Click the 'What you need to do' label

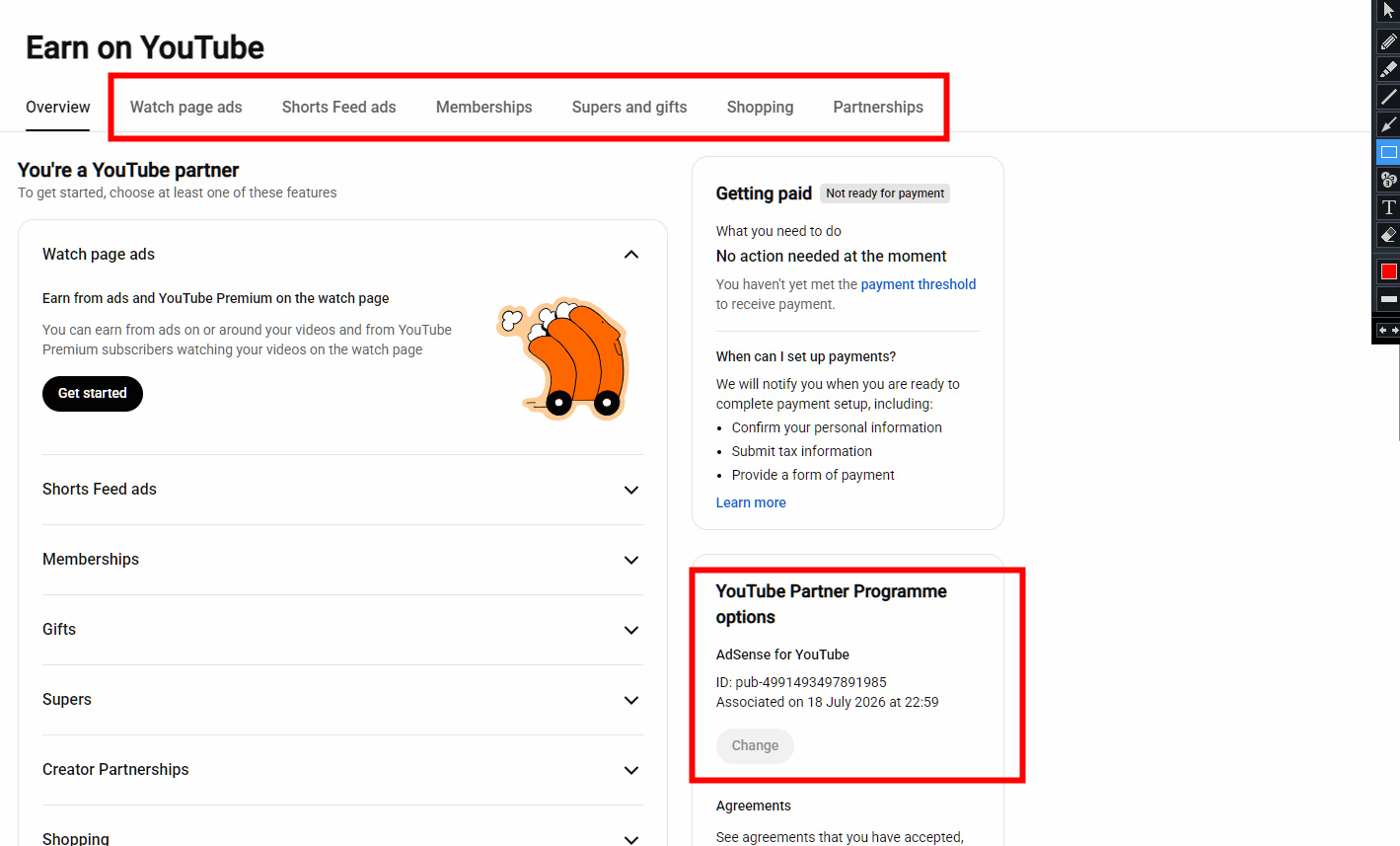point(778,231)
